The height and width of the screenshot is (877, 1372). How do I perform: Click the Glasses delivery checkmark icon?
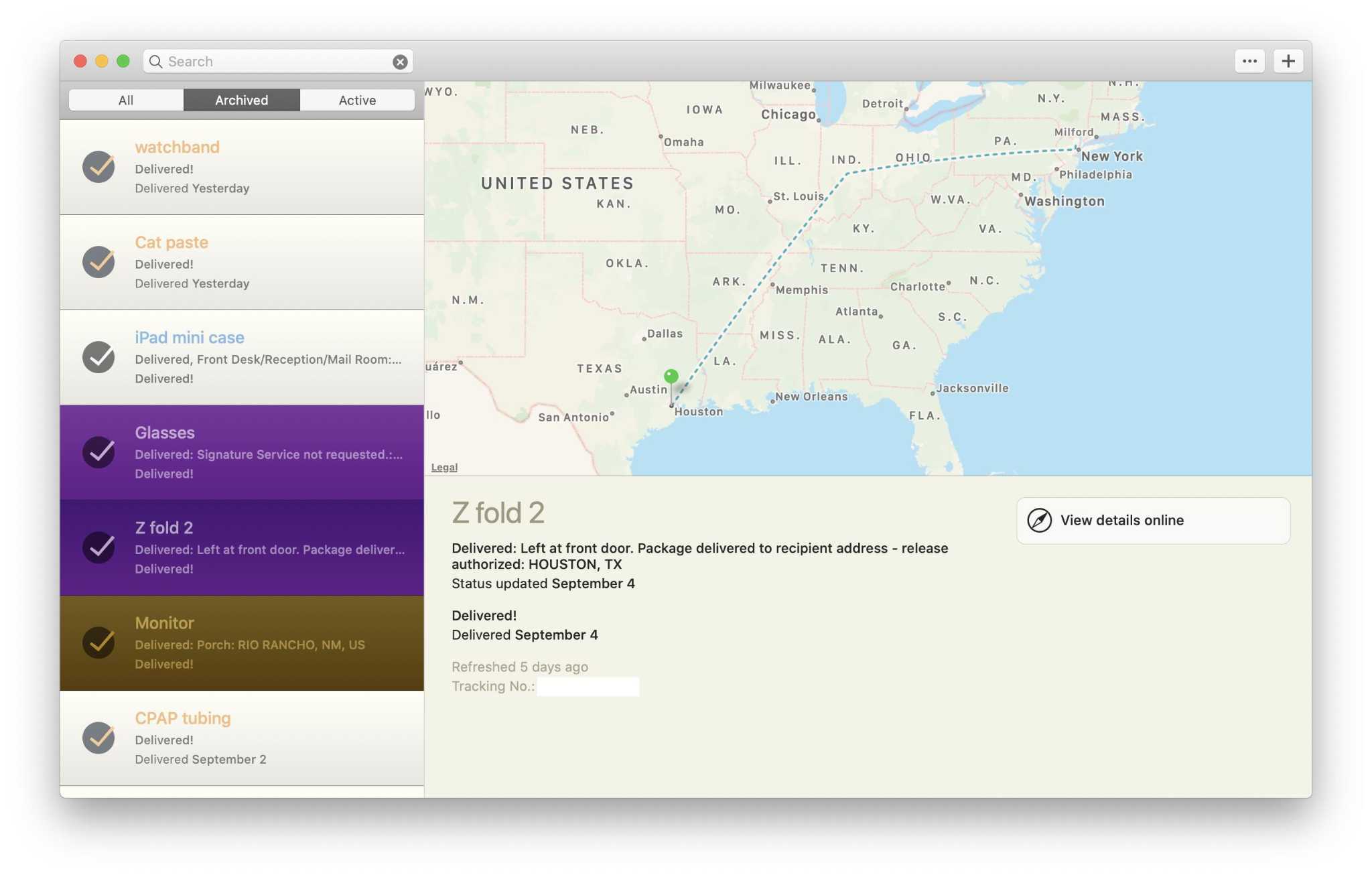98,452
